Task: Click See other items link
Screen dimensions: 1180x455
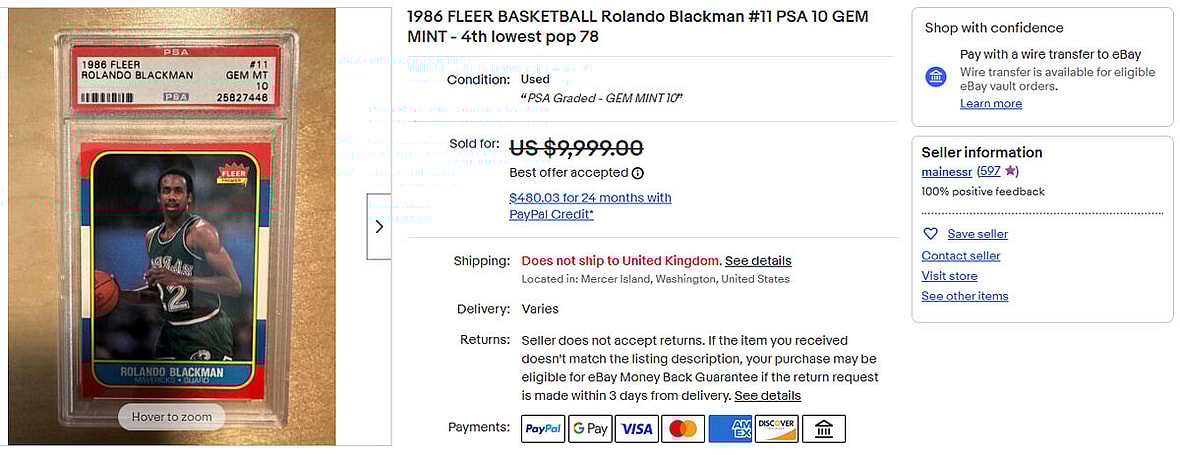Action: 964,296
